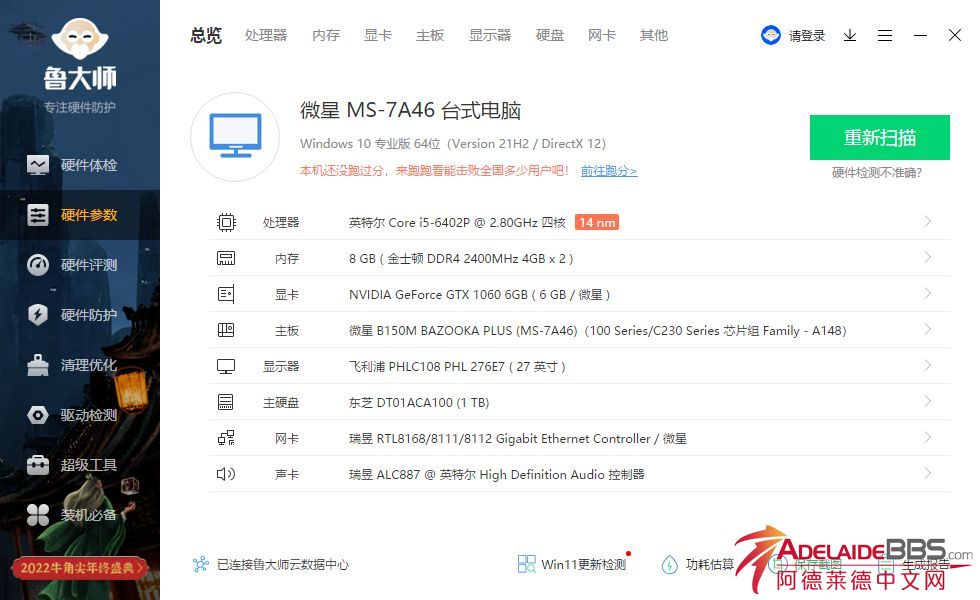Click the 网卡 network adapter icon

coord(226,438)
